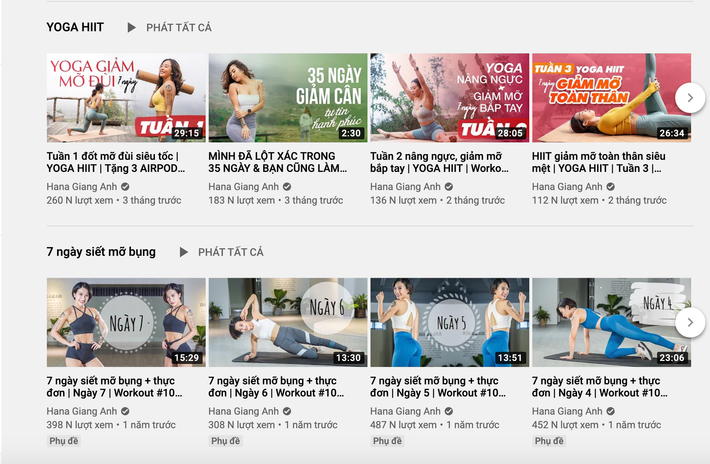Click the 23:06 duration label
710x464 pixels.
click(672, 358)
